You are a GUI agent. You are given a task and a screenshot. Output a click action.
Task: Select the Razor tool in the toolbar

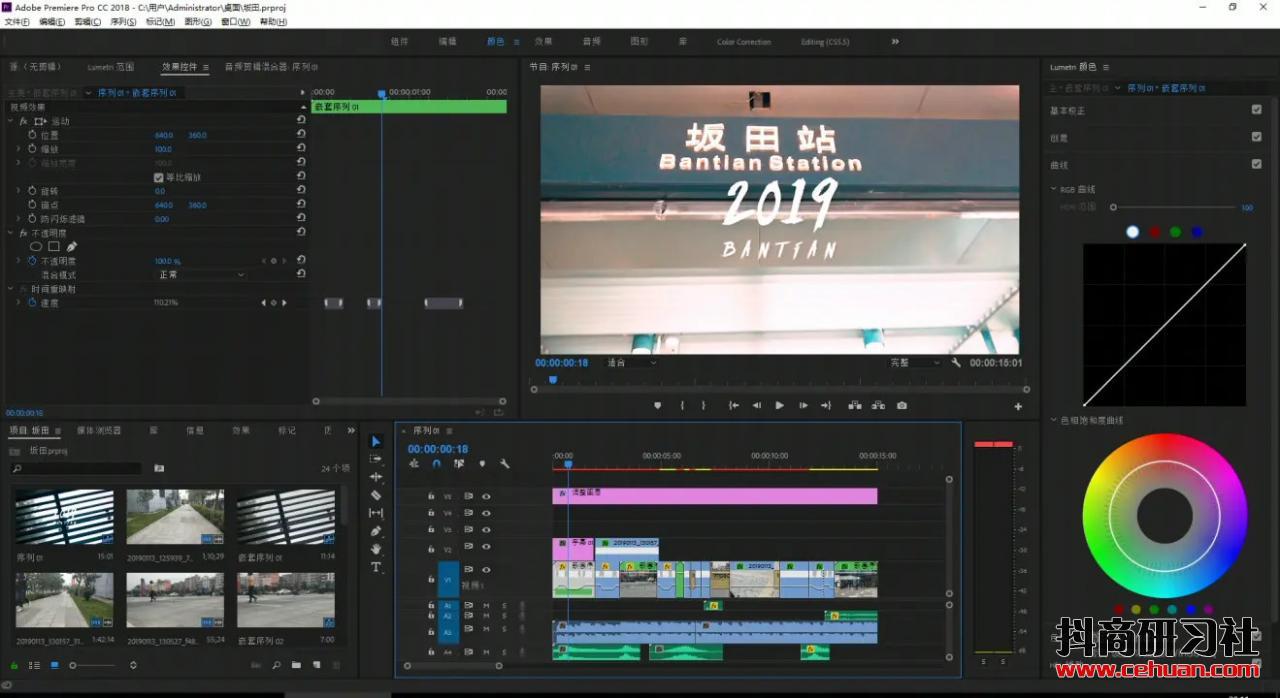coord(376,495)
